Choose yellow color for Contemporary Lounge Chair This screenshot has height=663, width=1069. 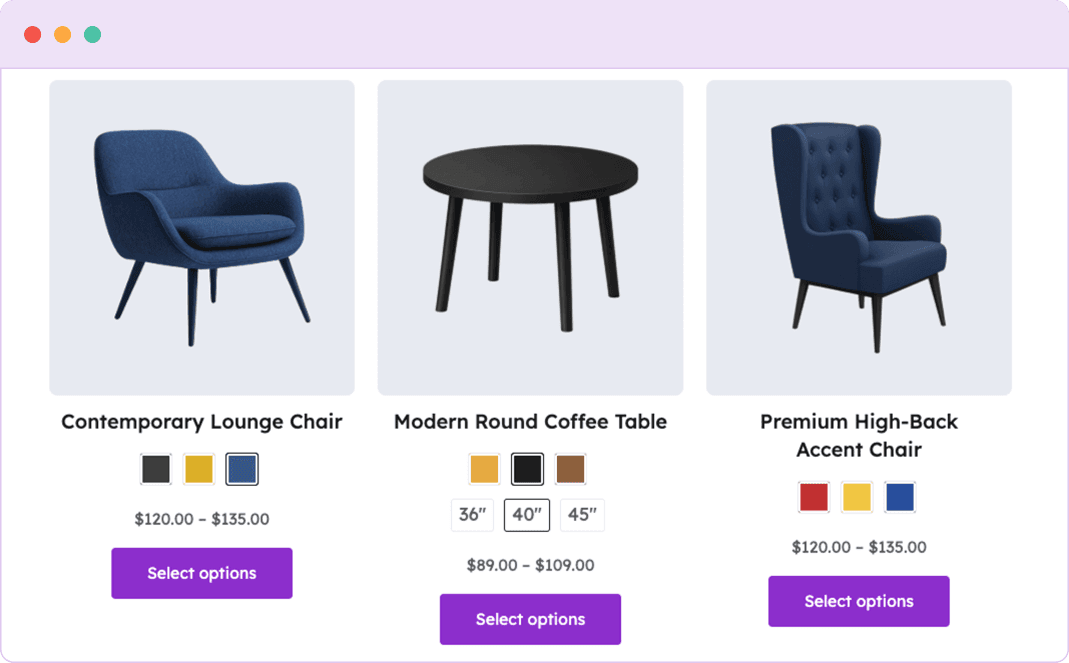tap(199, 469)
